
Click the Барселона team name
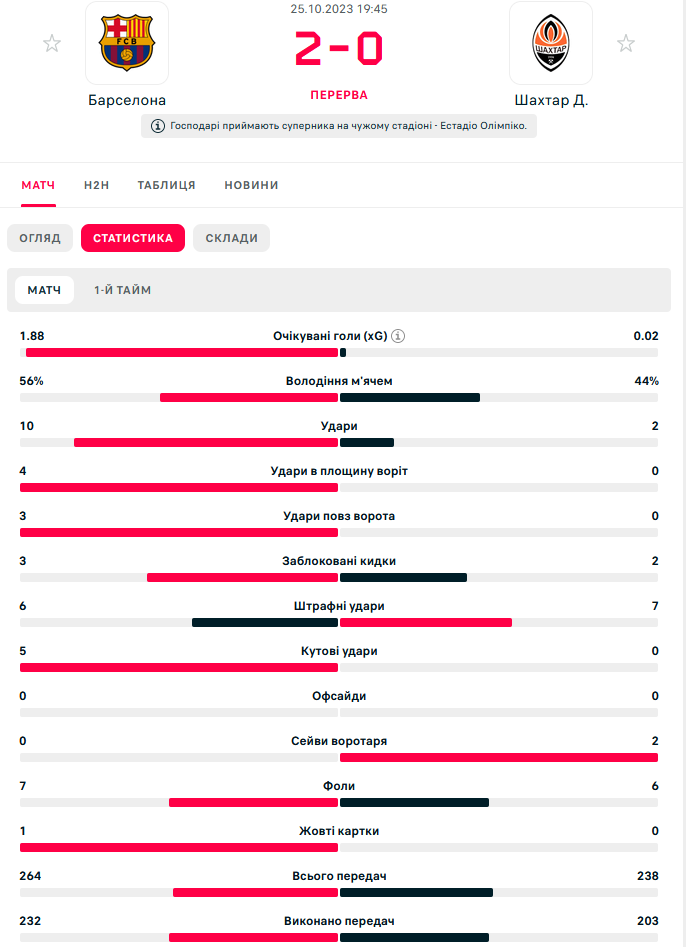(x=127, y=100)
